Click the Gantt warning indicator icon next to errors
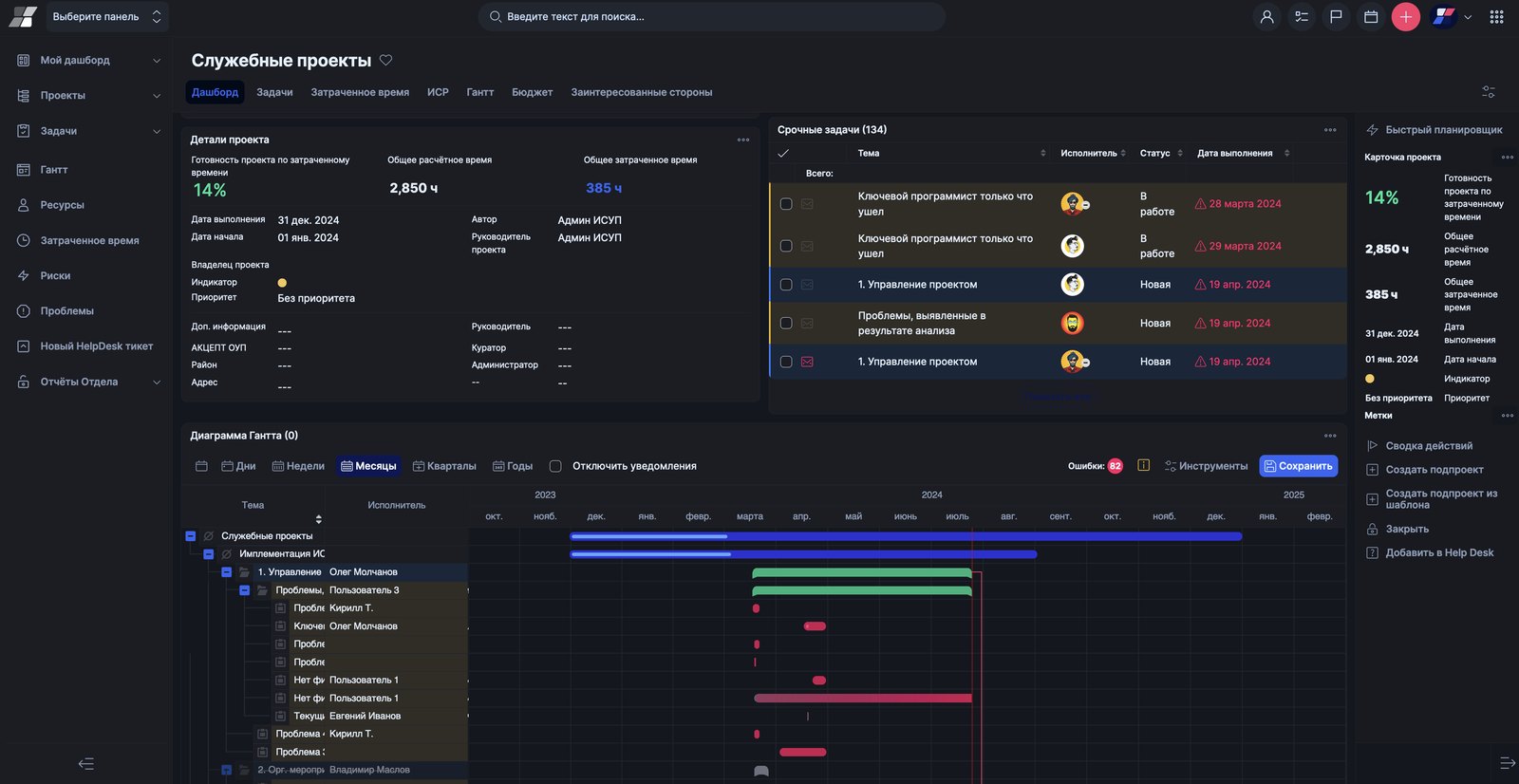 pyautogui.click(x=1143, y=465)
